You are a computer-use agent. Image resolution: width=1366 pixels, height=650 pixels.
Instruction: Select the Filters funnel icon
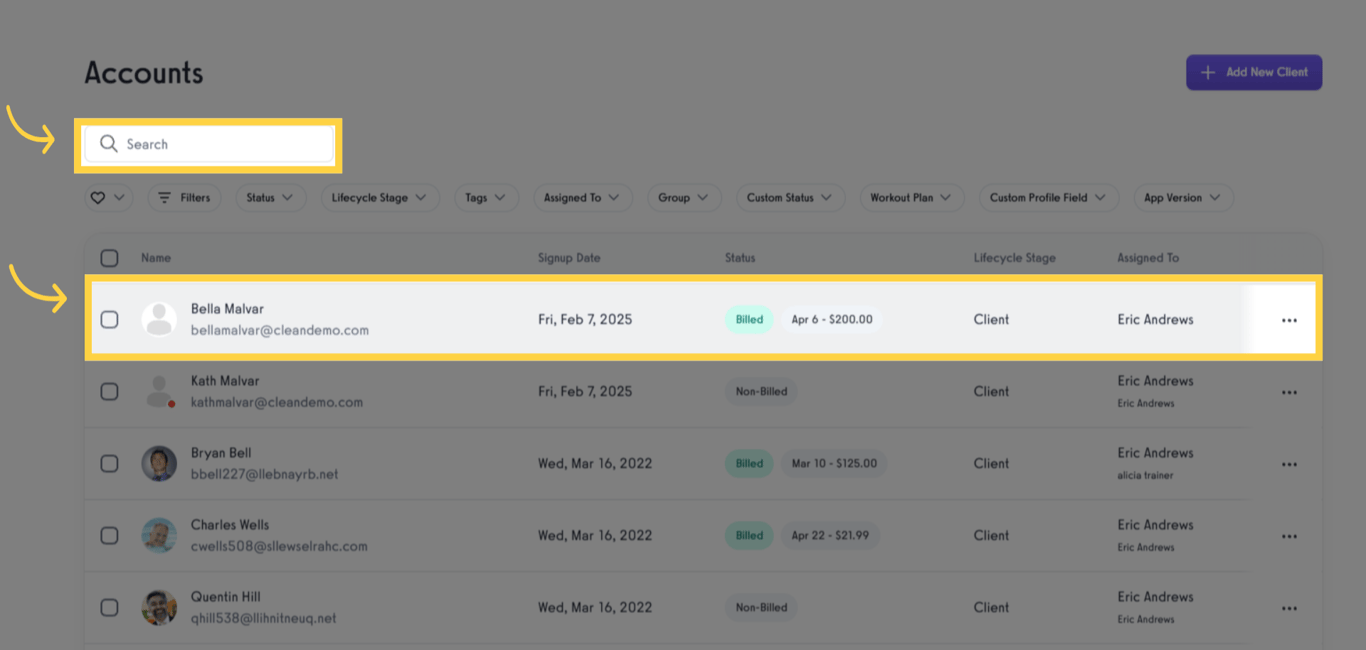click(166, 197)
